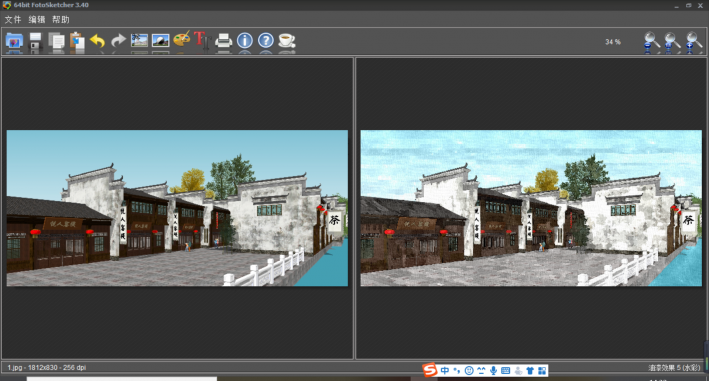Toggle Sogou input 中 language mode
Viewport: 709px width, 381px height.
point(444,371)
